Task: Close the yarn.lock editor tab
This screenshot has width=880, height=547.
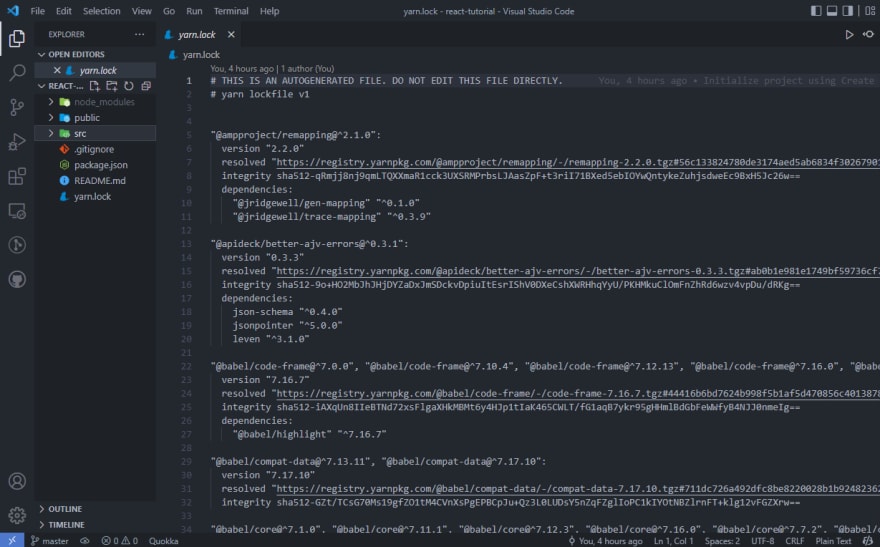Action: (x=231, y=35)
